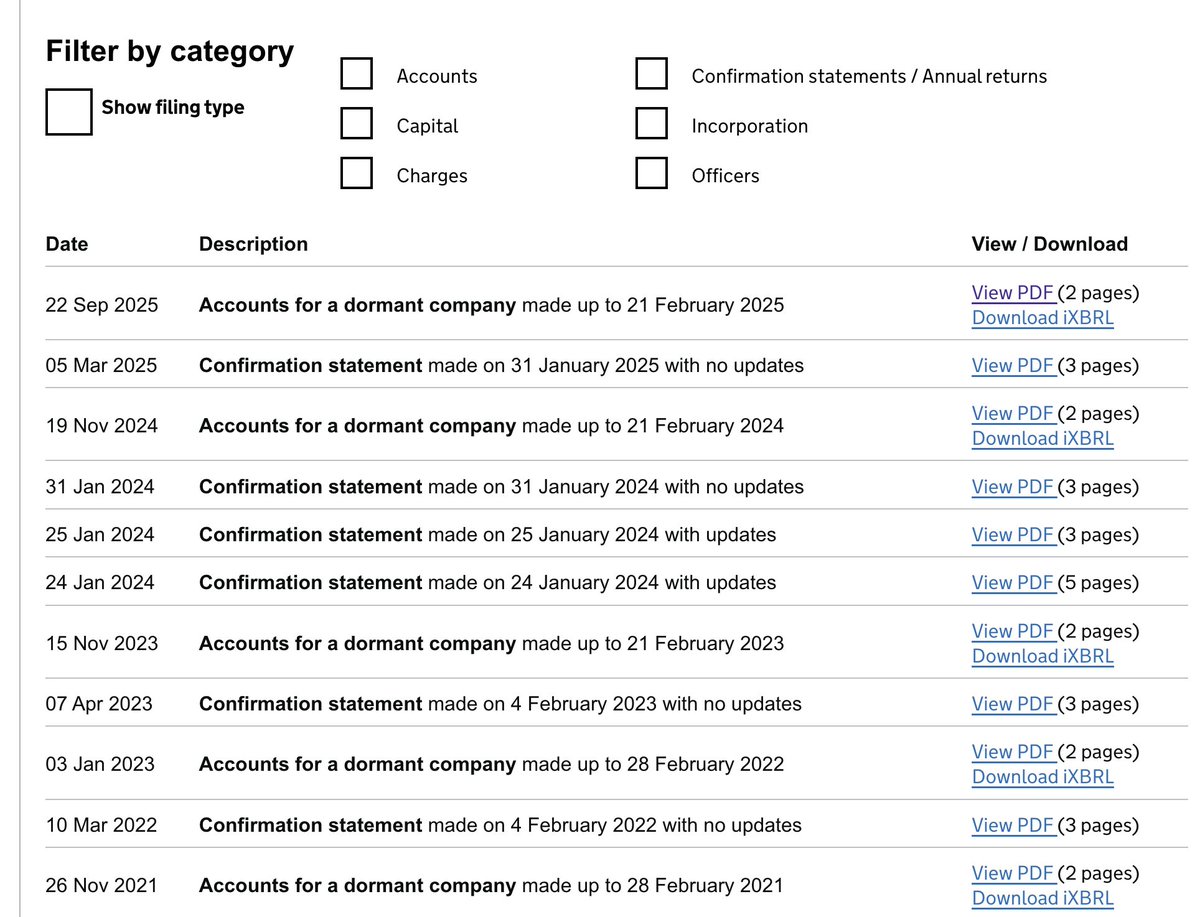Viewport: 1200px width, 917px height.
Task: Select the Charges filter checkbox
Action: pyautogui.click(x=357, y=173)
